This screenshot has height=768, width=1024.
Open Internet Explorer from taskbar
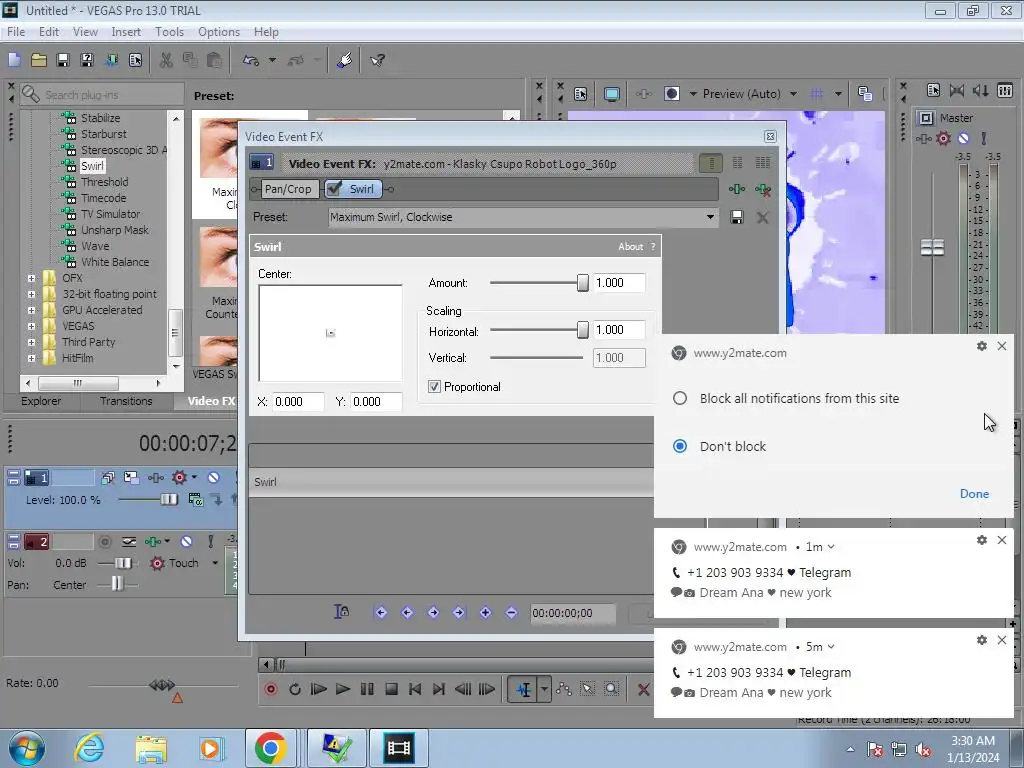pyautogui.click(x=89, y=748)
